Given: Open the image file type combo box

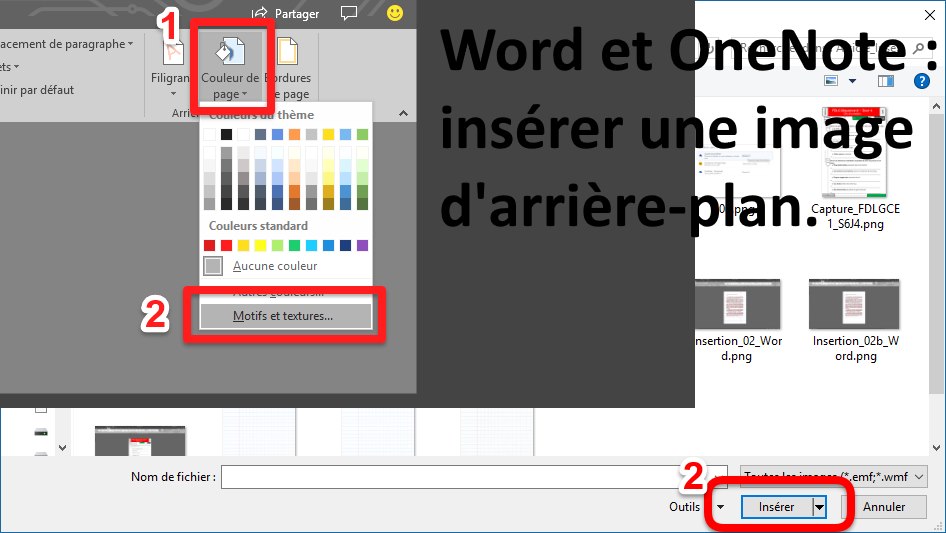Looking at the screenshot, I should click(834, 477).
